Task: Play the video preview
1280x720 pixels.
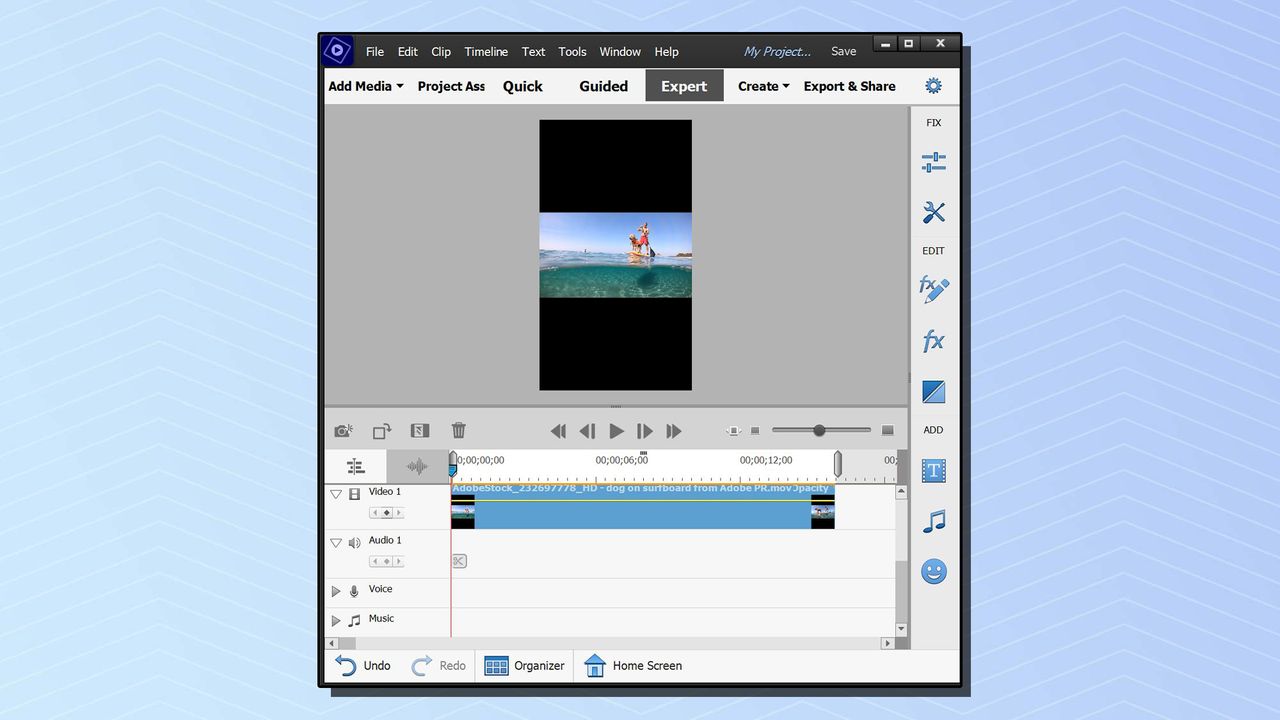Action: (616, 431)
